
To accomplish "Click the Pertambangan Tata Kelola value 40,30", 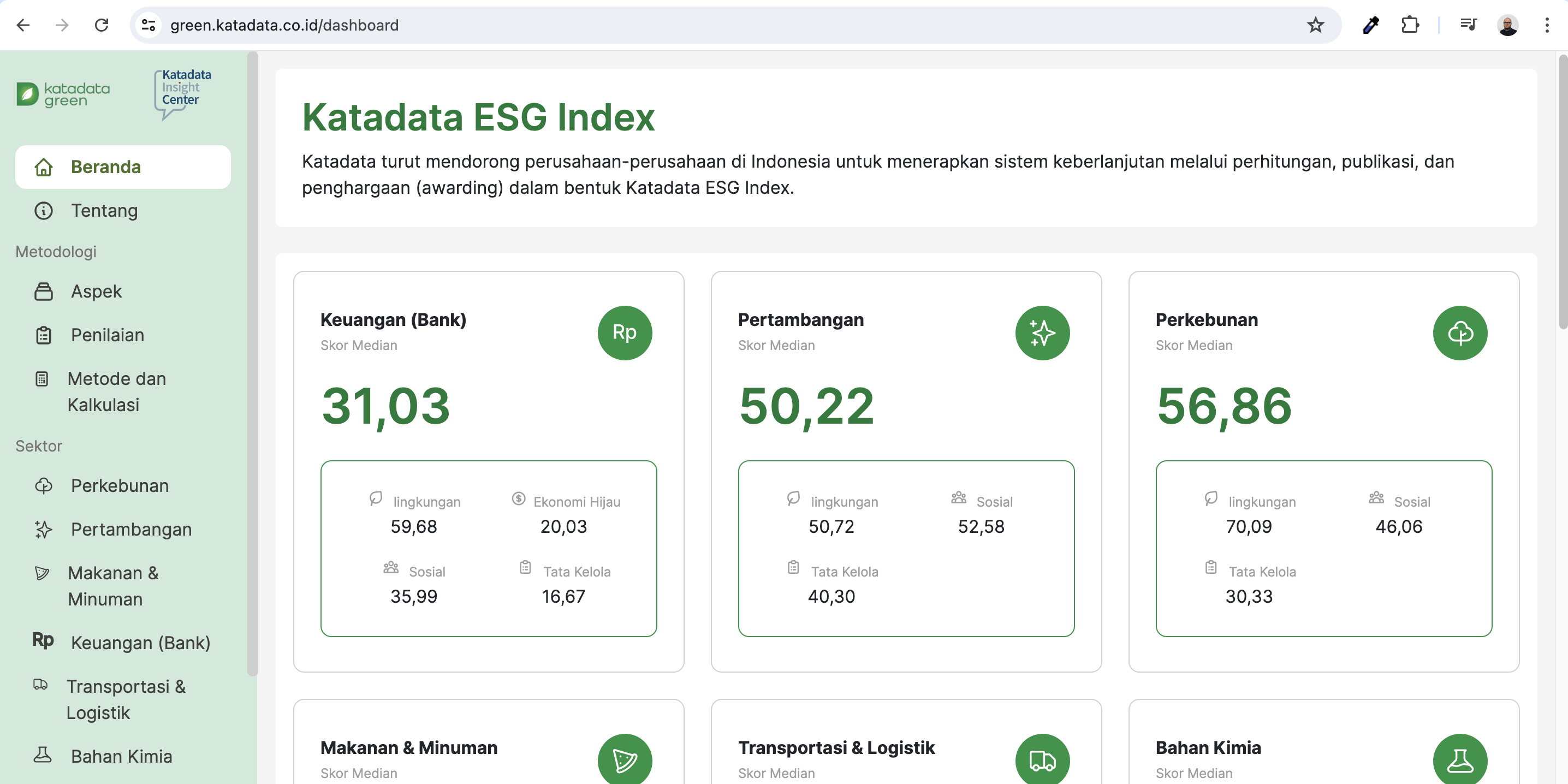I will pos(831,597).
